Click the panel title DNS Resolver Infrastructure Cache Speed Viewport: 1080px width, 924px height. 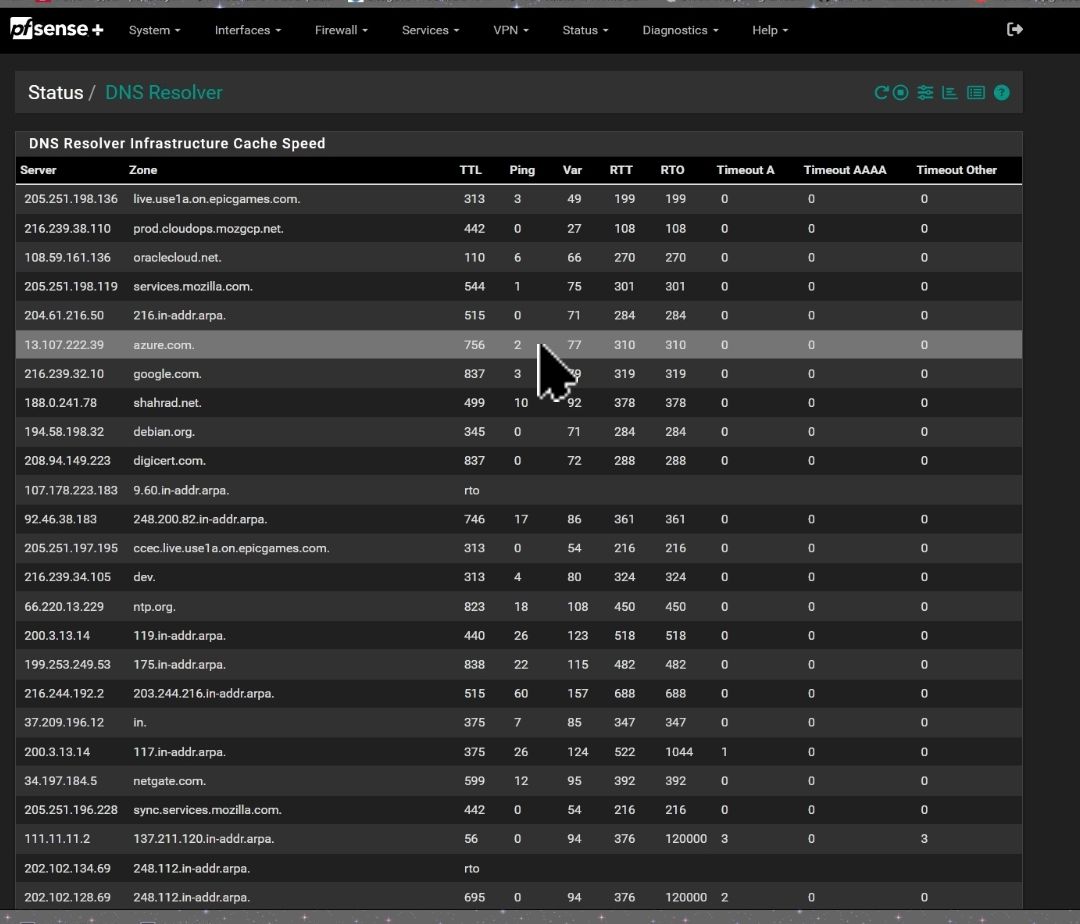click(x=177, y=144)
